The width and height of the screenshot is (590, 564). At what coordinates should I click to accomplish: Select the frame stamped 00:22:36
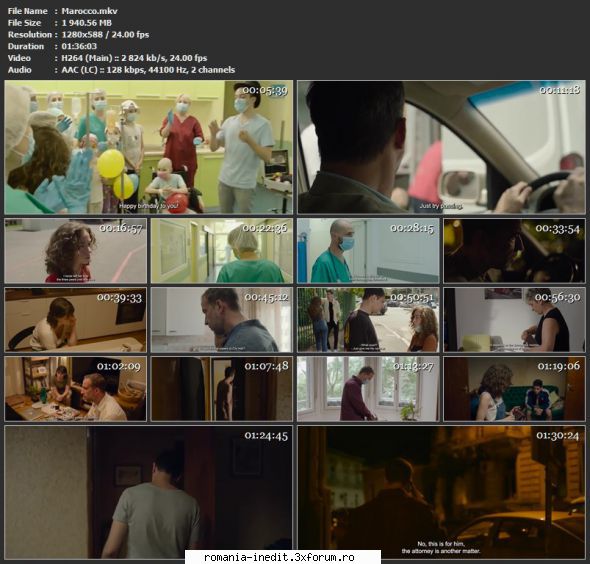pyautogui.click(x=222, y=251)
